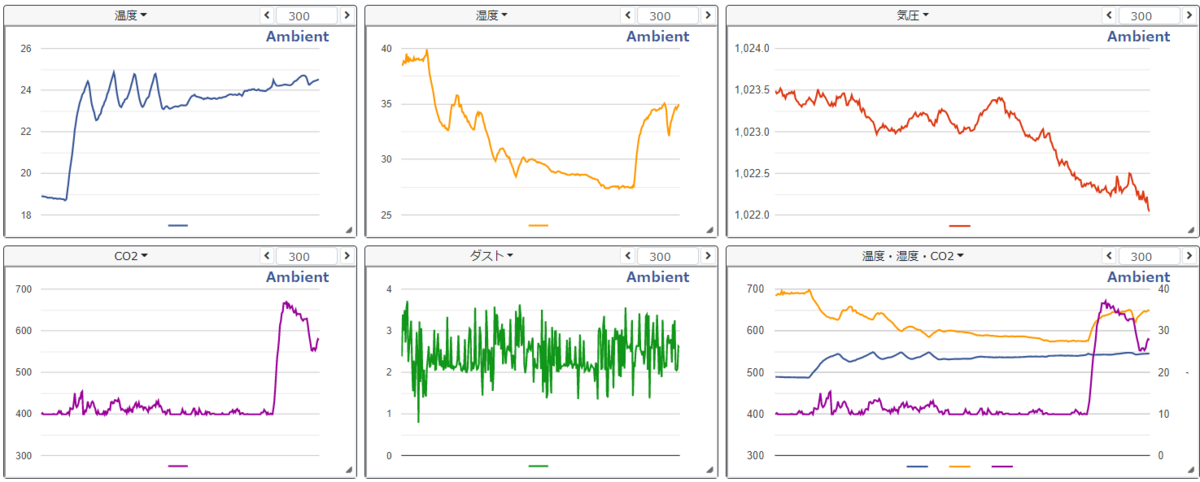Click the resize grip of CO2 chart
1200x482 pixels.
(x=349, y=470)
